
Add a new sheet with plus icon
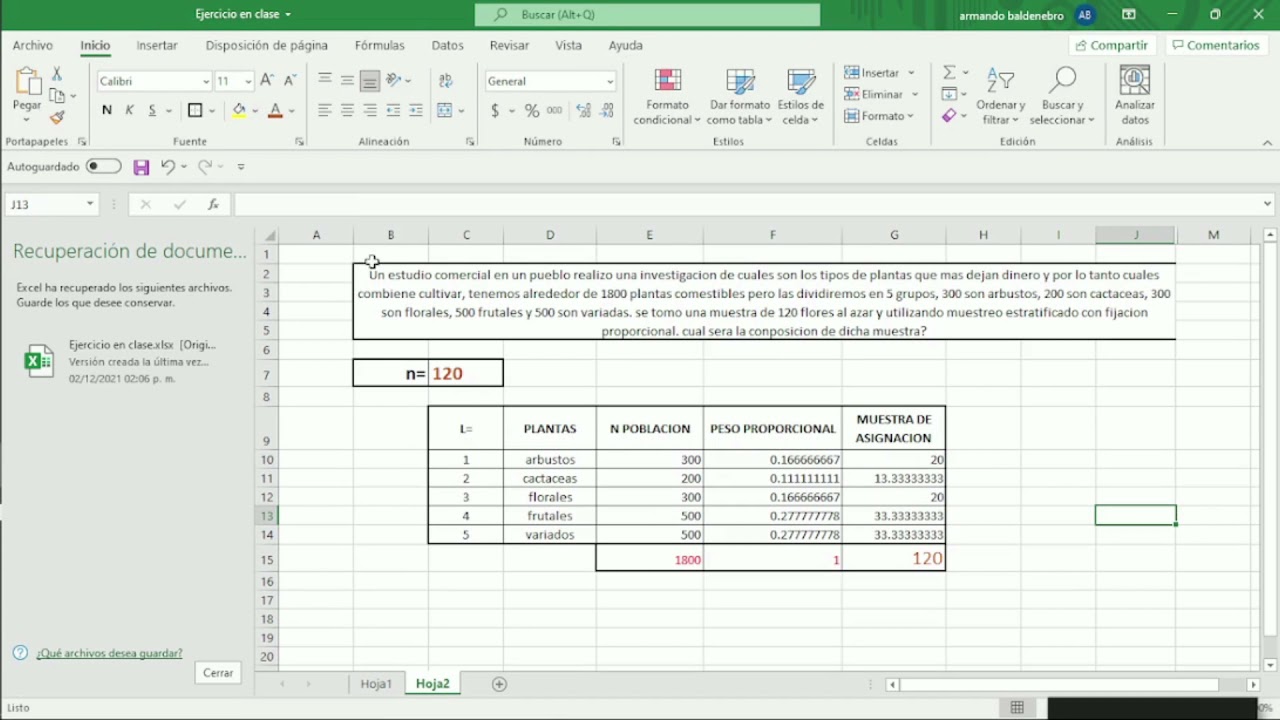click(x=499, y=684)
